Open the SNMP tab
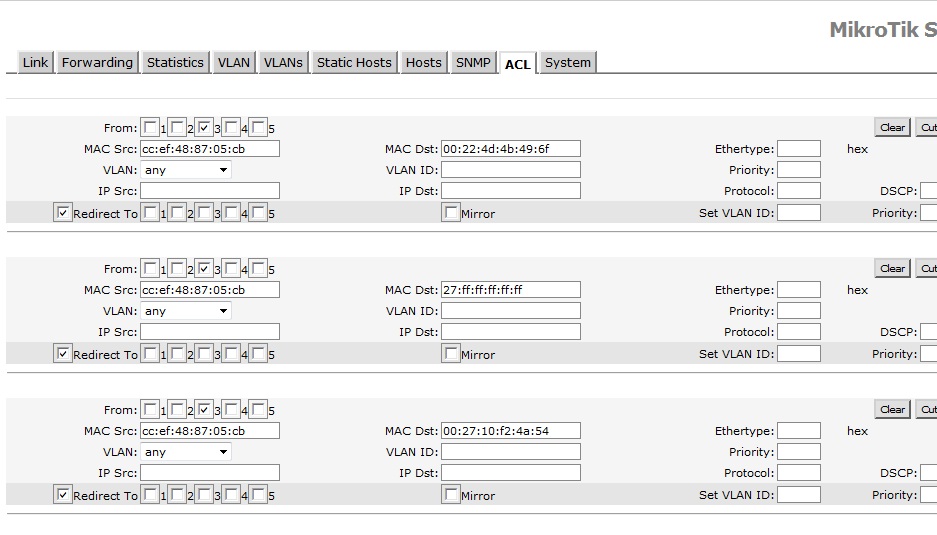This screenshot has width=937, height=535. tap(473, 62)
